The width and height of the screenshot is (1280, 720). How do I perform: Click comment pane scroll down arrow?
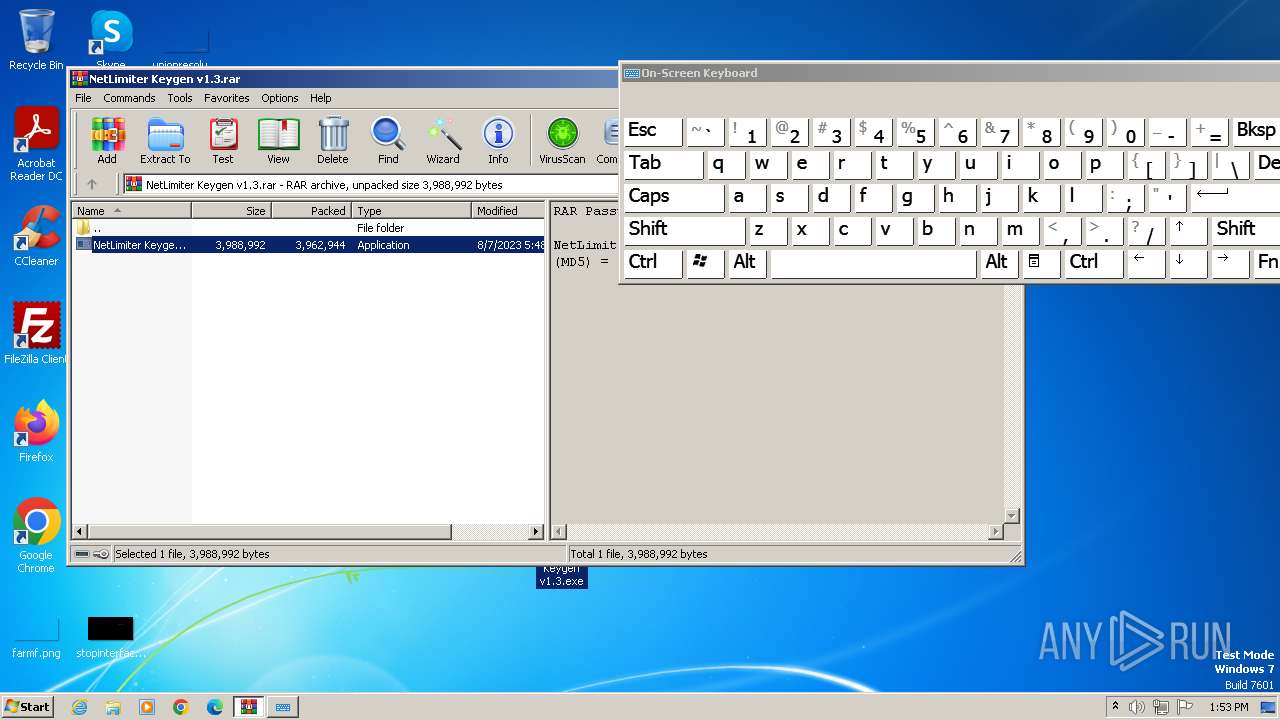point(1011,516)
